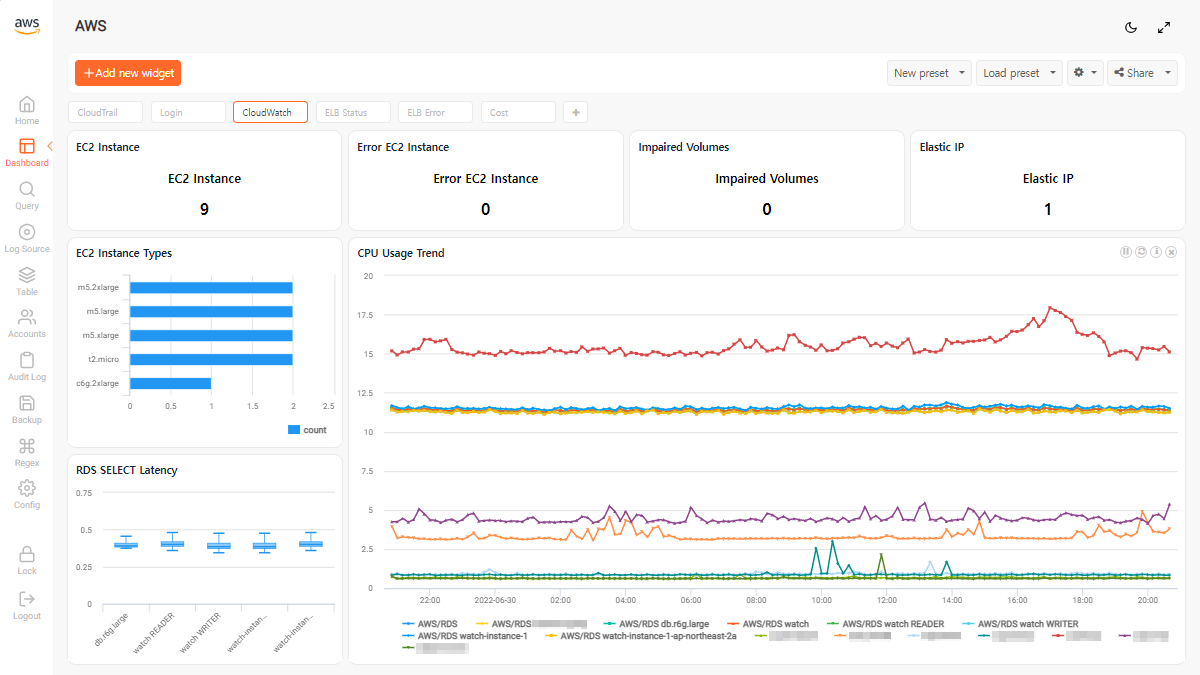Click the Error EC2 Instance value 0
1200x675 pixels.
(x=486, y=209)
